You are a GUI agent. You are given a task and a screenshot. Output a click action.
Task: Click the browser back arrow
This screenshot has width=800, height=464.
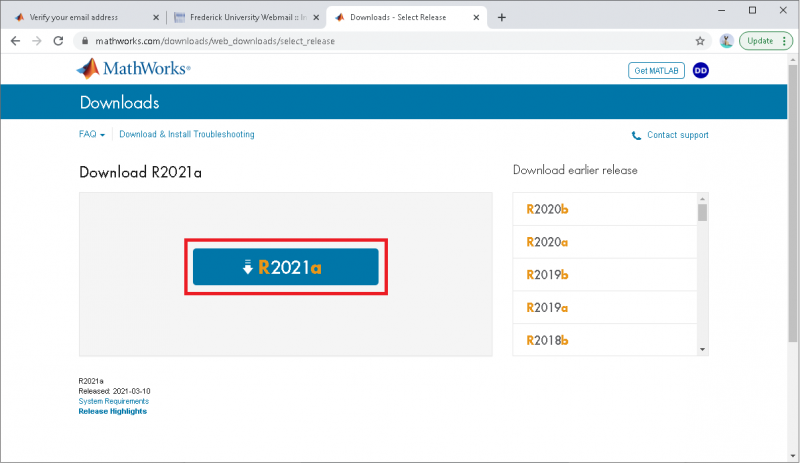(x=16, y=41)
